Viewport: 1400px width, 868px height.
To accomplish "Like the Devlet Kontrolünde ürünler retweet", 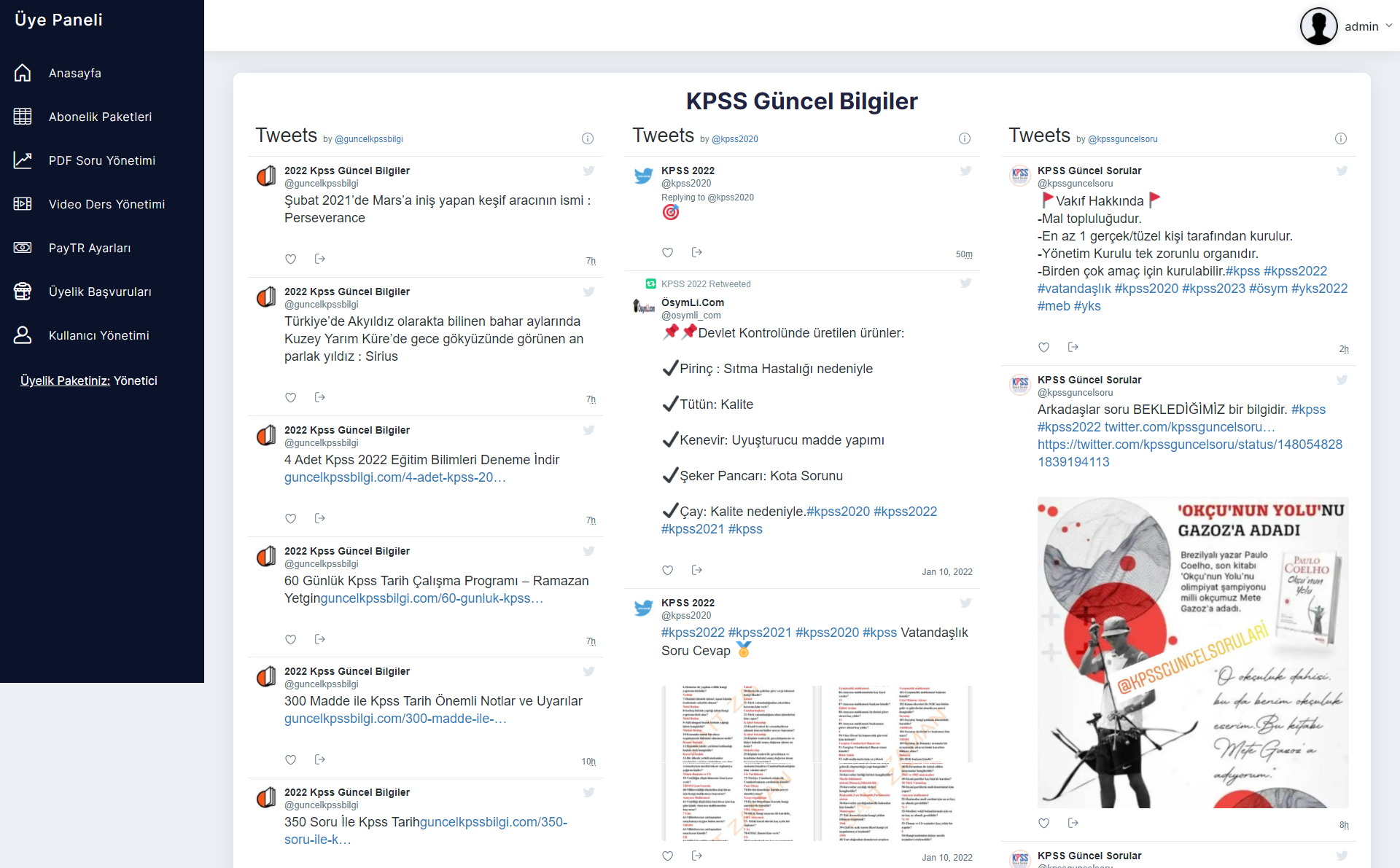I will pos(668,570).
